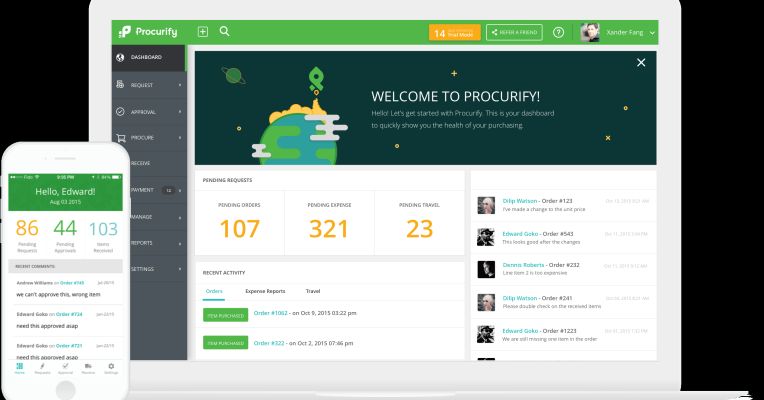Image resolution: width=764 pixels, height=400 pixels.
Task: Click the rocket icon in welcome banner
Action: [316, 80]
